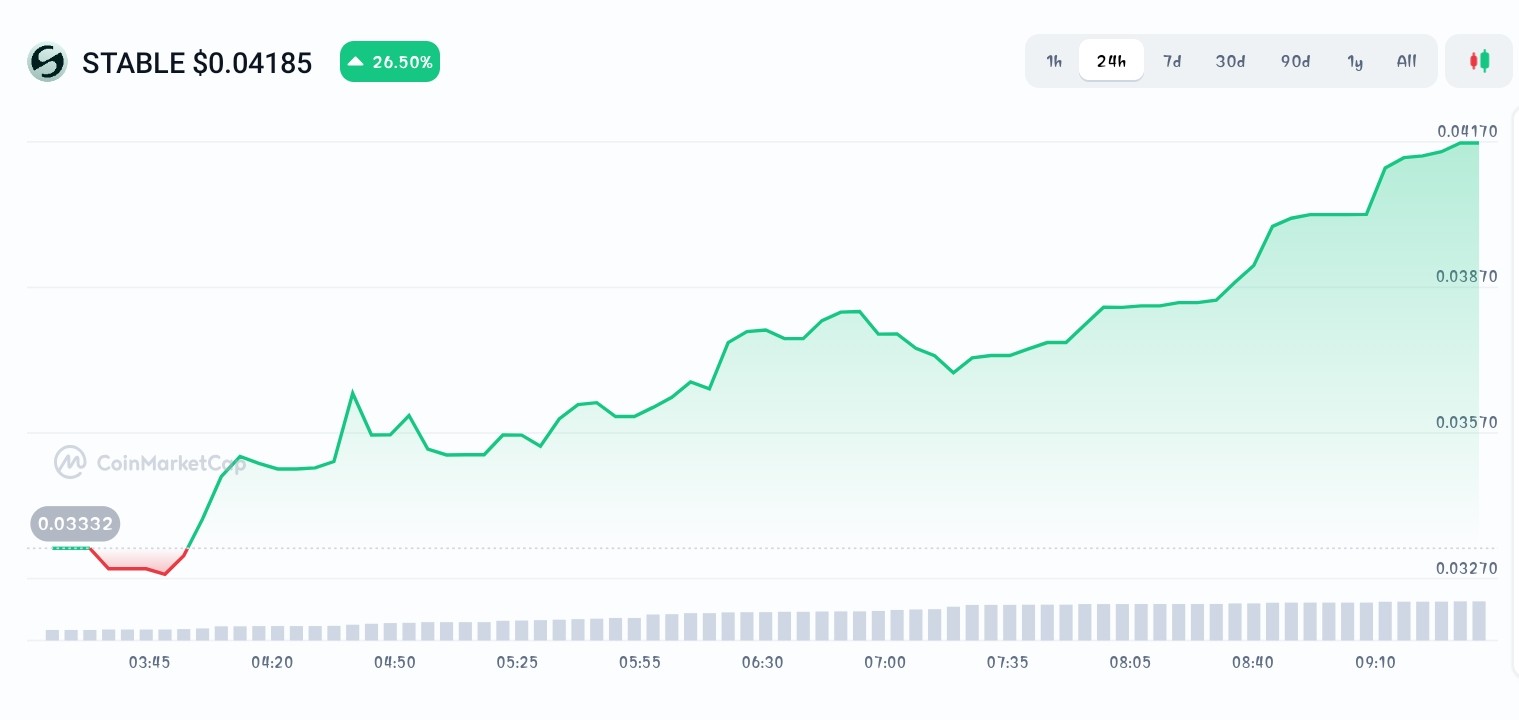Screen dimensions: 1519x720
Task: Click the 08:05 time axis label
Action: (1130, 662)
